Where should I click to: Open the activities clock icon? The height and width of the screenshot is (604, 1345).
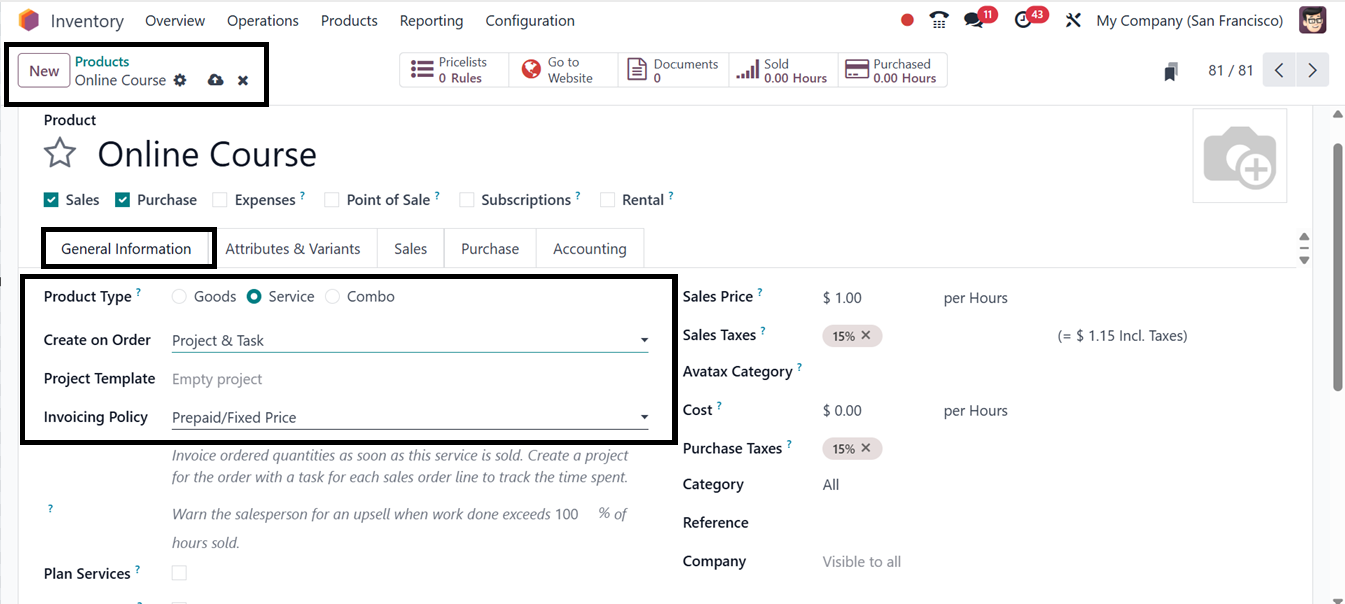(x=1023, y=21)
